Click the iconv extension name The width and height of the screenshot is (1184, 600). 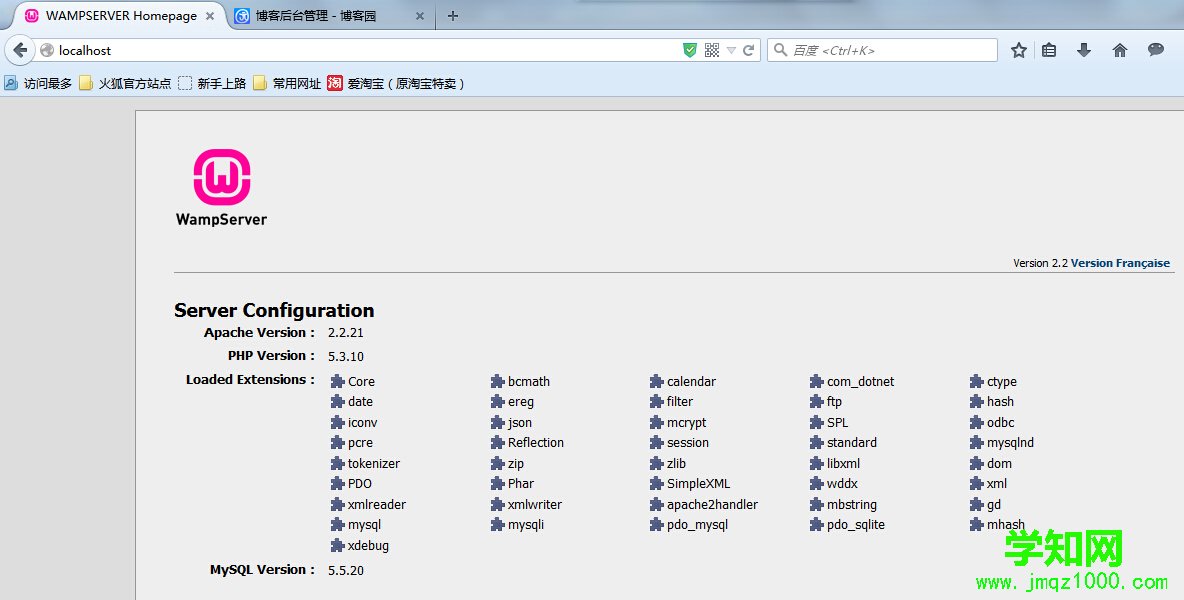tap(362, 423)
